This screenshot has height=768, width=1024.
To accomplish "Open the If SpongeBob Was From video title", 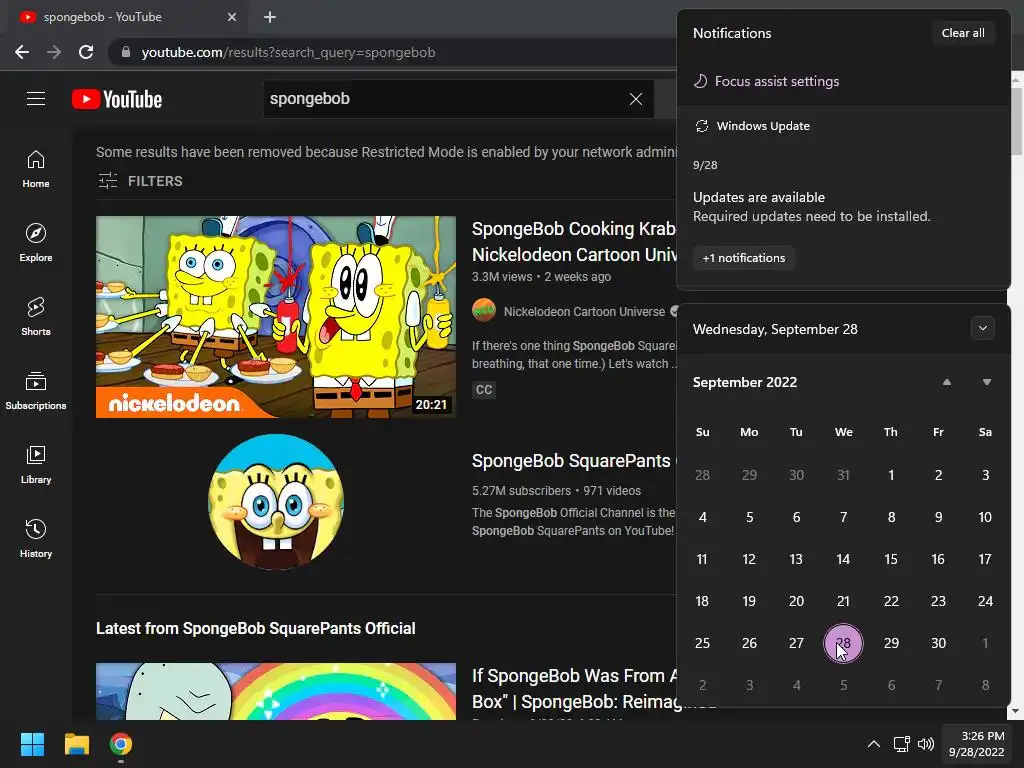I will pyautogui.click(x=573, y=688).
